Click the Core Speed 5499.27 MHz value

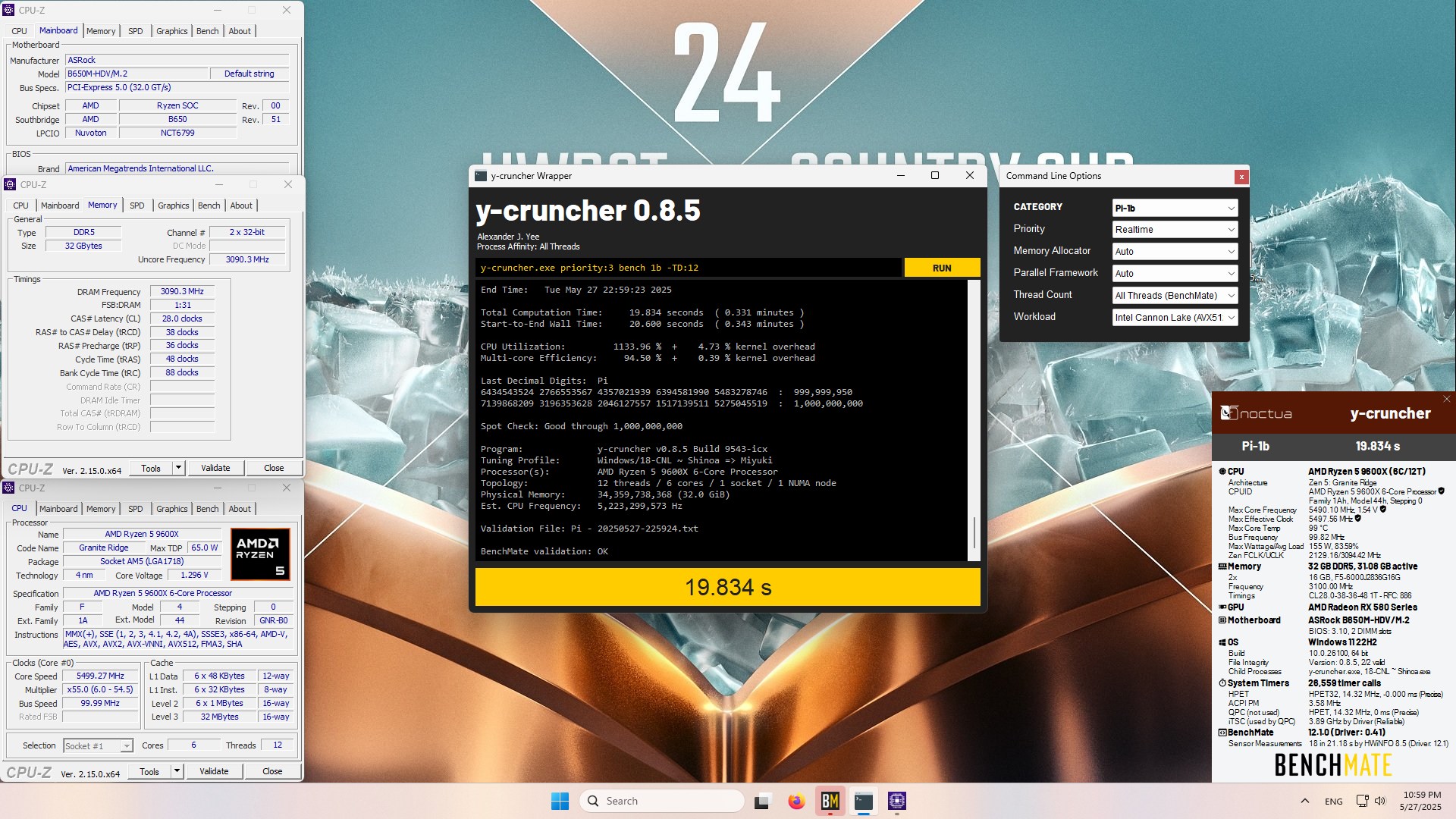(101, 676)
